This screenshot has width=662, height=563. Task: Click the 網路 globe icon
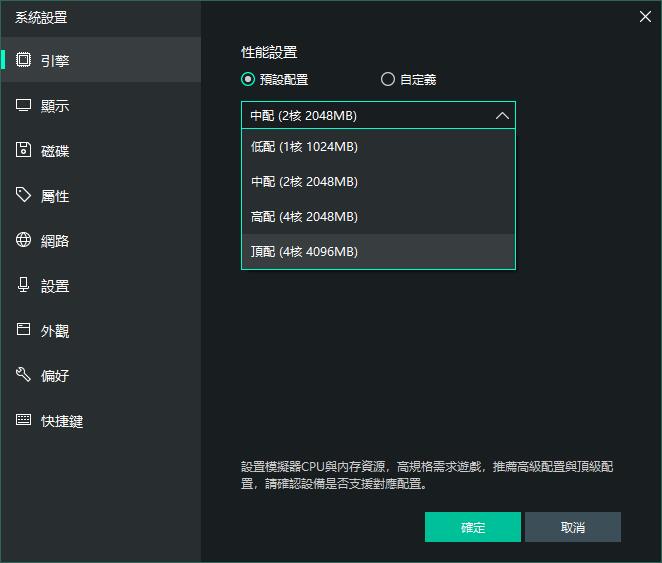click(24, 240)
